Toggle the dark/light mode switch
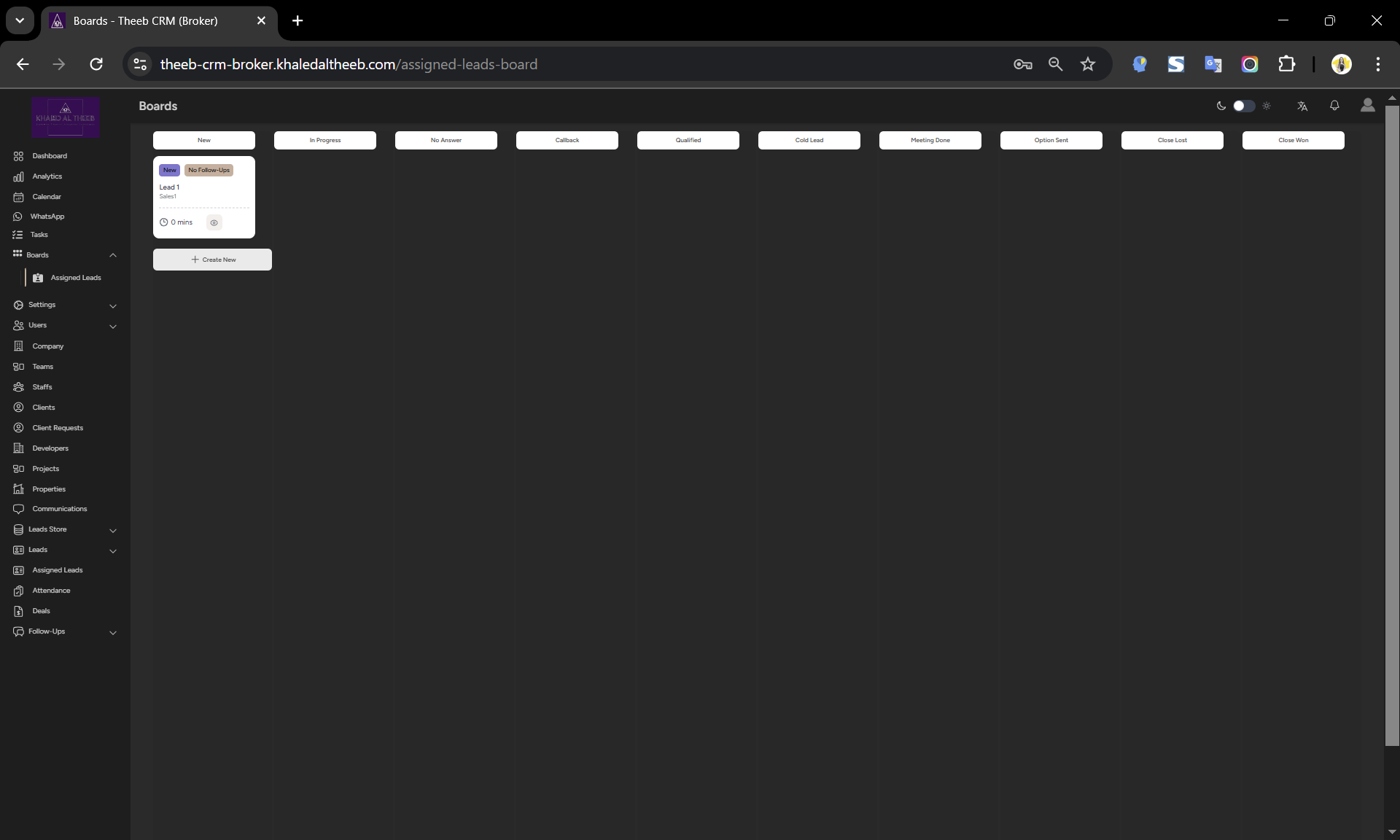The height and width of the screenshot is (840, 1400). (x=1243, y=106)
